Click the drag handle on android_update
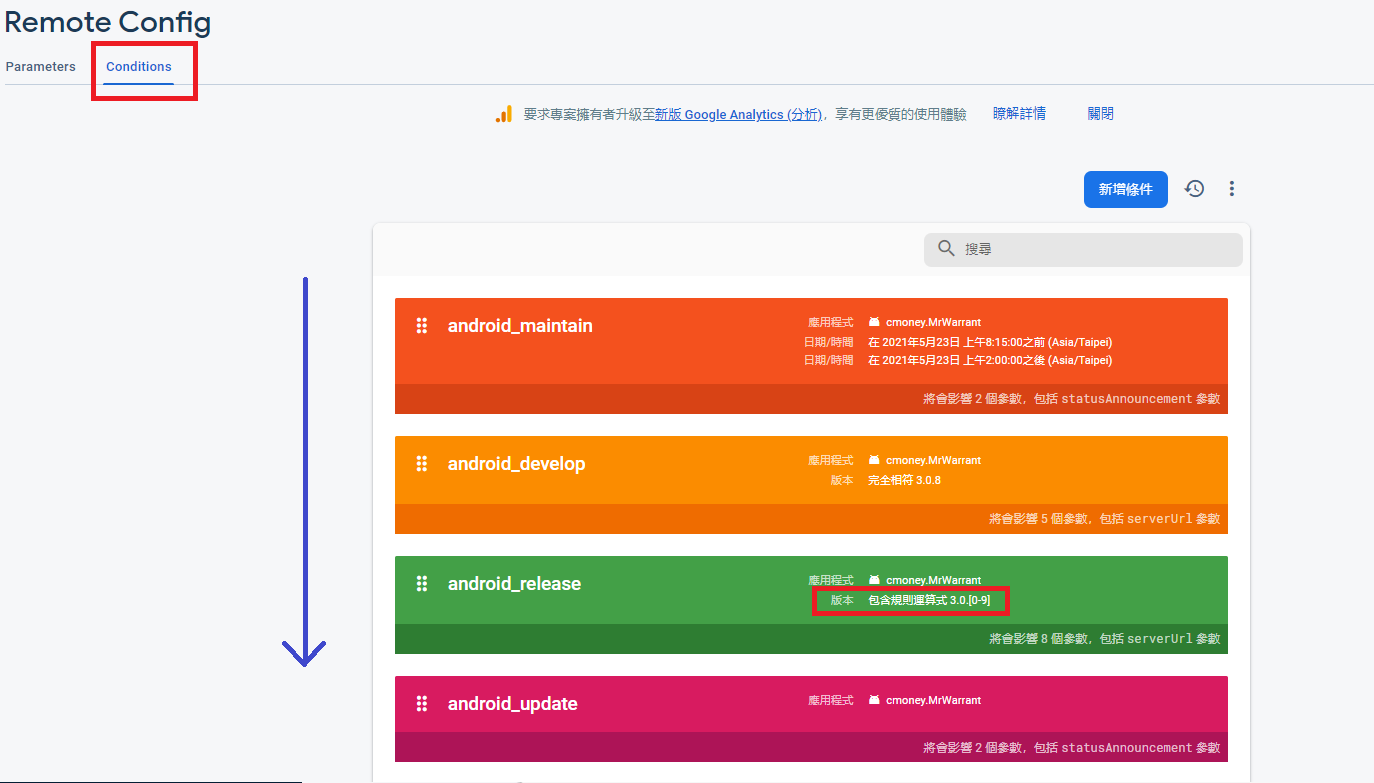The width and height of the screenshot is (1374, 783). click(422, 703)
